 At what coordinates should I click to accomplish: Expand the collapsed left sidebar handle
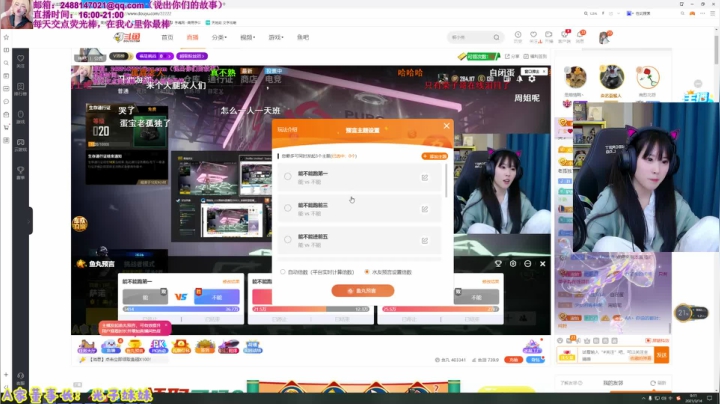[x=30, y=221]
